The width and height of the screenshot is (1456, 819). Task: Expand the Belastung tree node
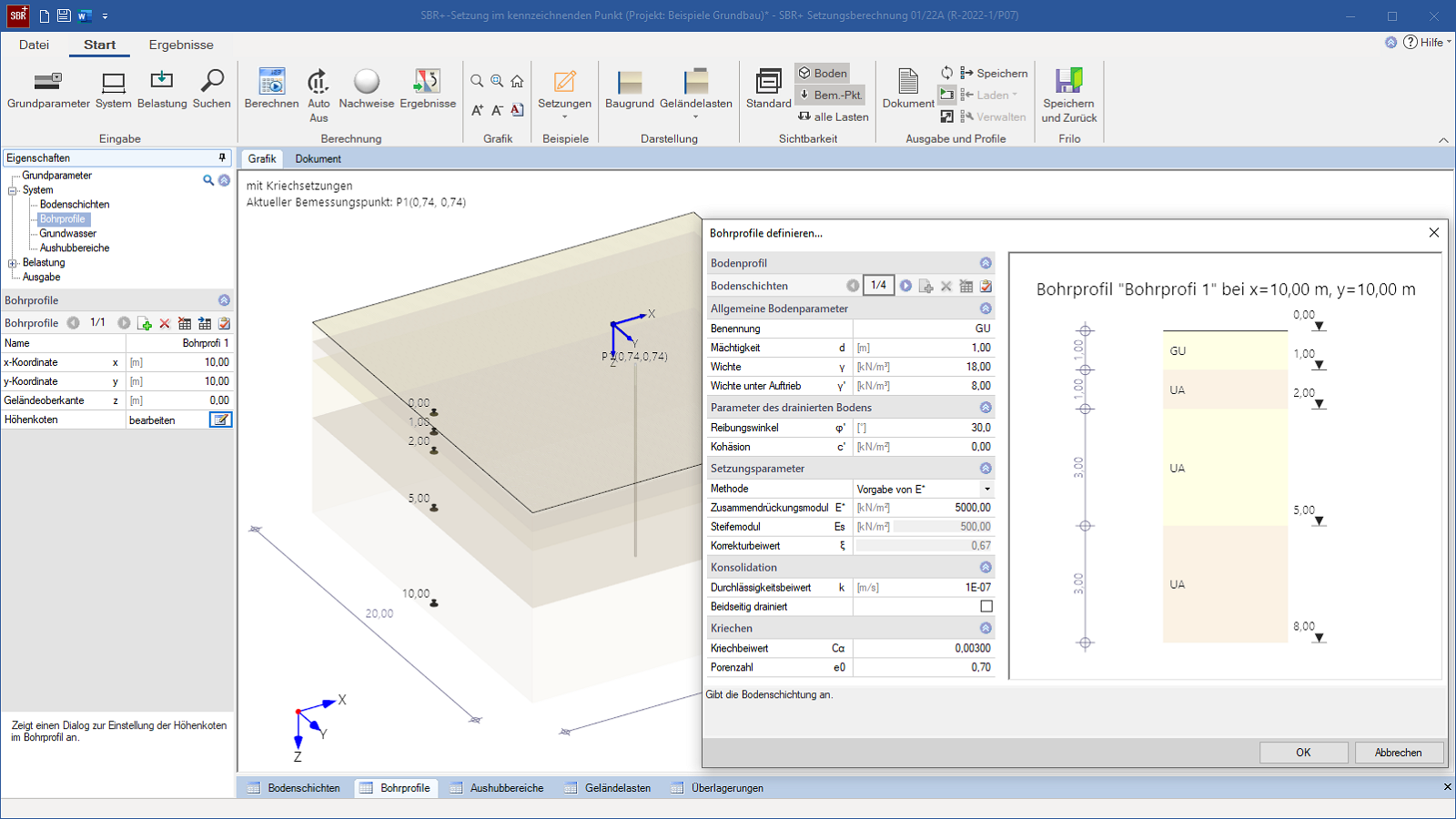[x=13, y=263]
